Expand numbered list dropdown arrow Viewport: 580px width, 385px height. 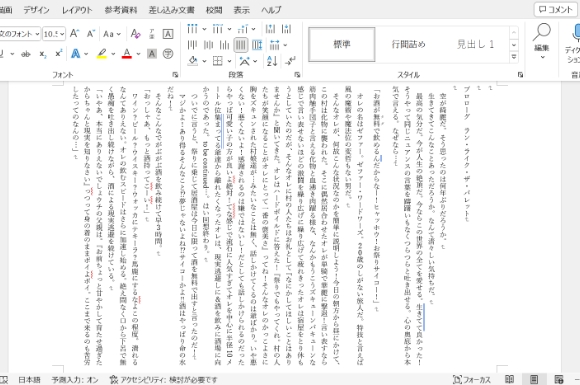point(229,29)
